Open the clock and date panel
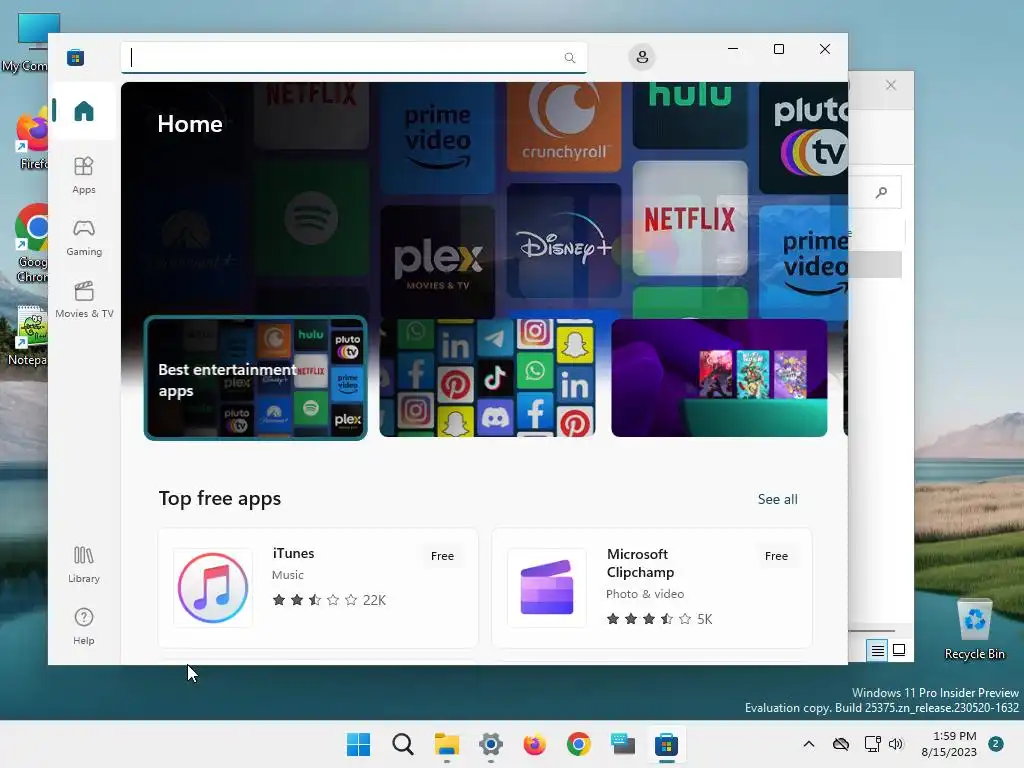This screenshot has height=768, width=1024. [x=950, y=744]
